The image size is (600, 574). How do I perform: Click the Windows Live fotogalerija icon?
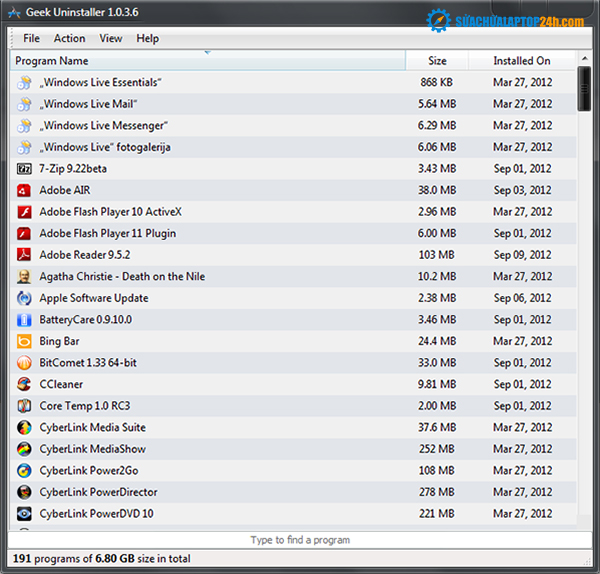point(24,147)
